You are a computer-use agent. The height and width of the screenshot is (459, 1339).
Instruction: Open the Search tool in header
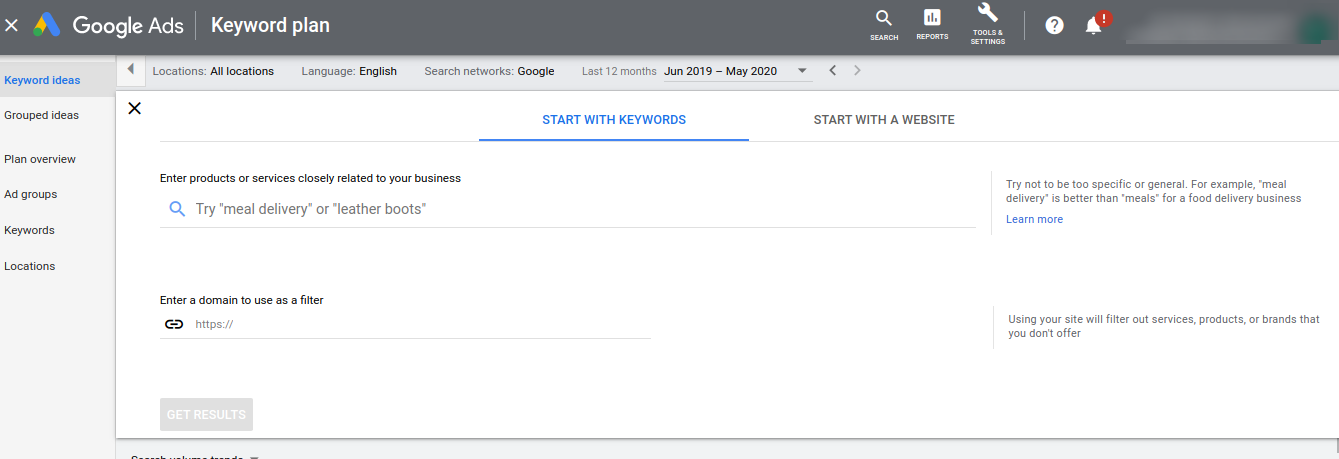884,25
